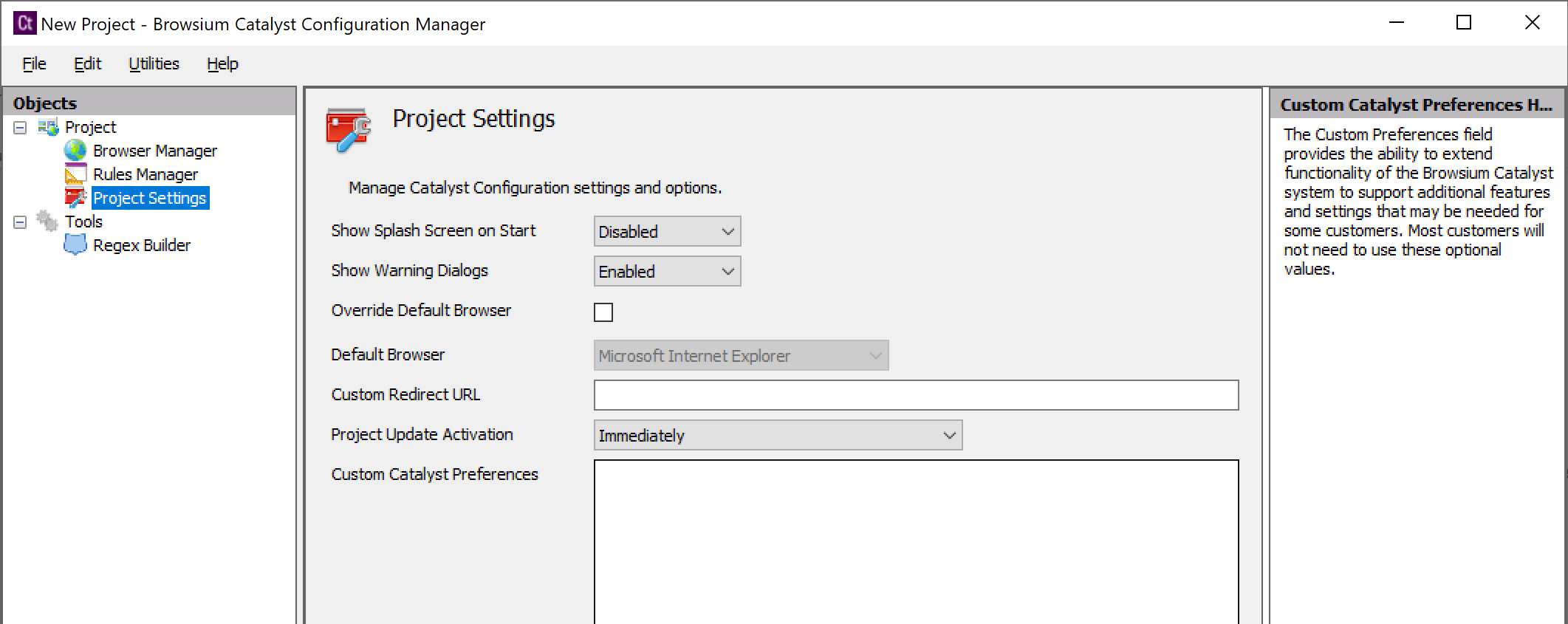Select Rules Manager in the Objects tree

click(145, 175)
